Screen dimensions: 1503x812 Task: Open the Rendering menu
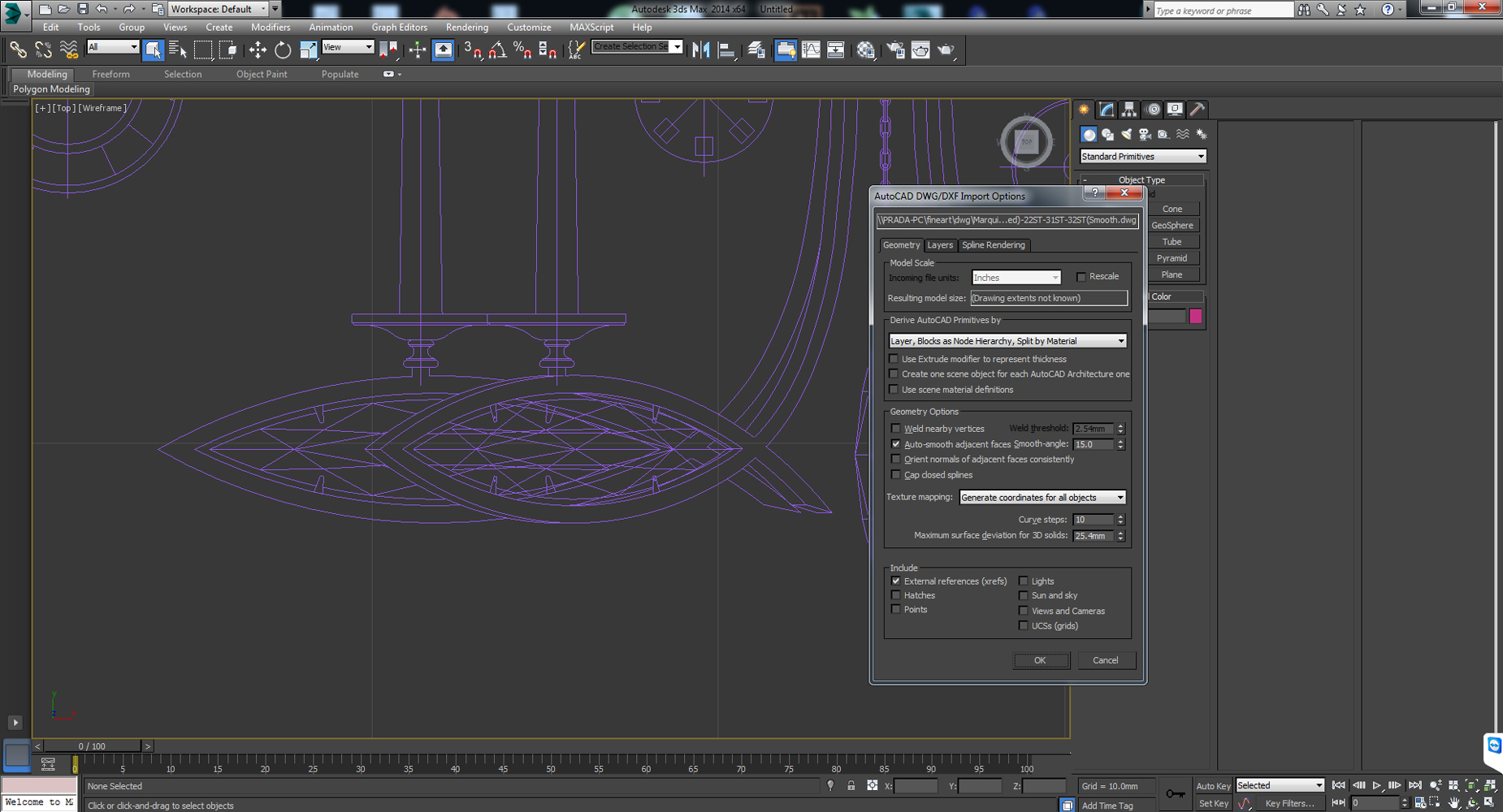[466, 27]
